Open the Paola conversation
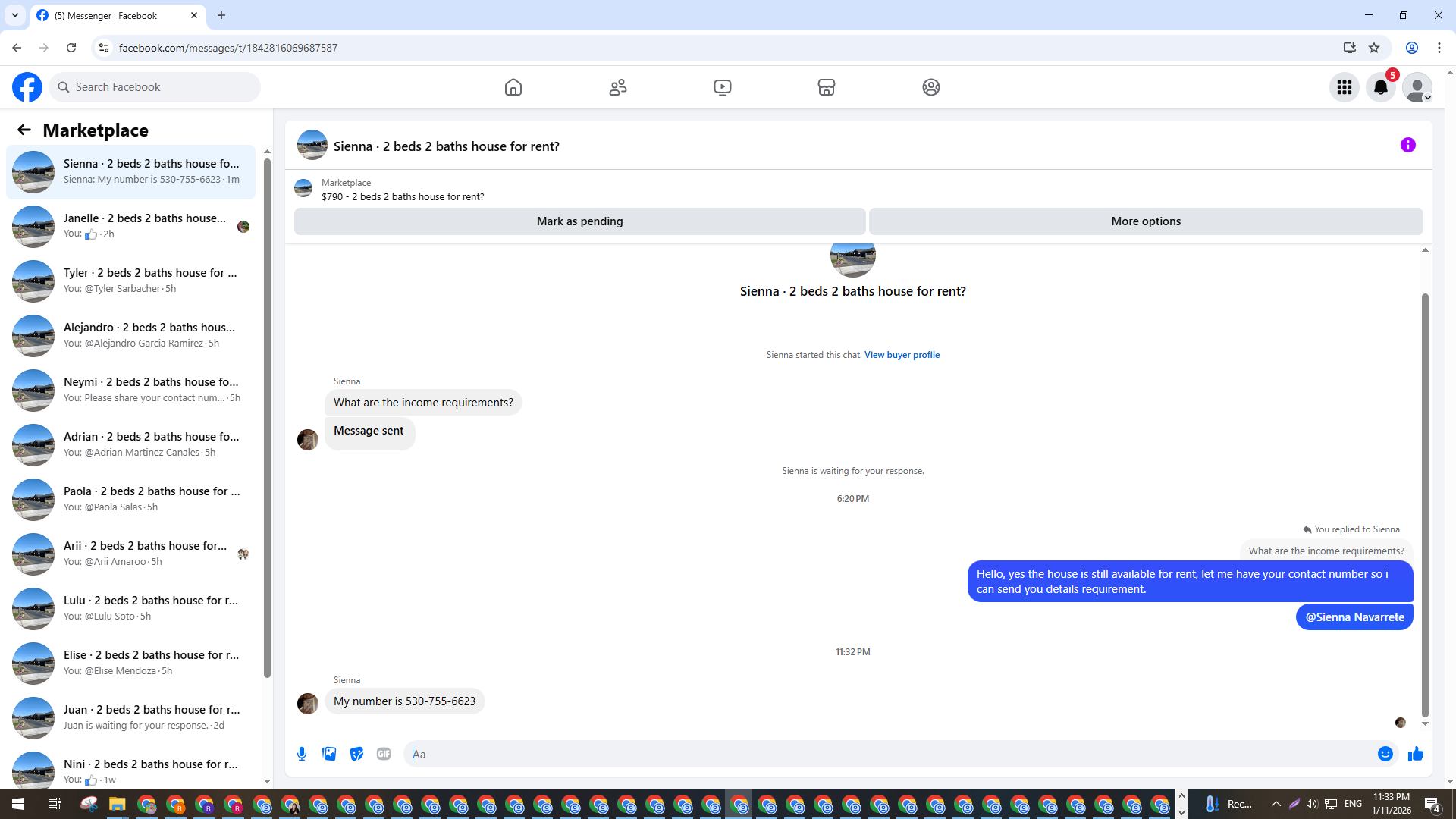Viewport: 1456px width, 819px height. [130, 500]
